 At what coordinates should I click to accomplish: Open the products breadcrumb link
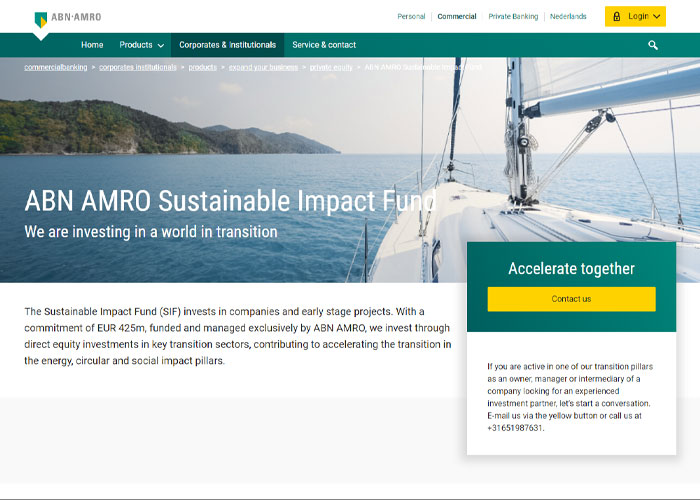(202, 67)
